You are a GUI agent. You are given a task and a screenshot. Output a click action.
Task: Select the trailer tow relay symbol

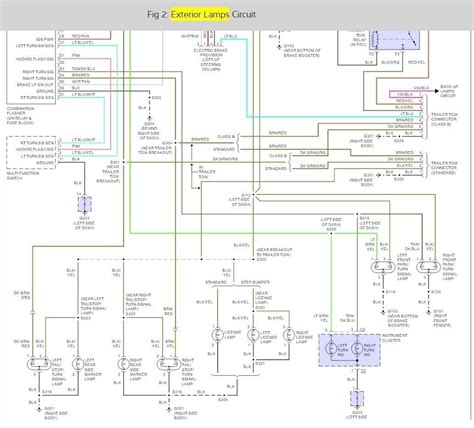(x=394, y=40)
